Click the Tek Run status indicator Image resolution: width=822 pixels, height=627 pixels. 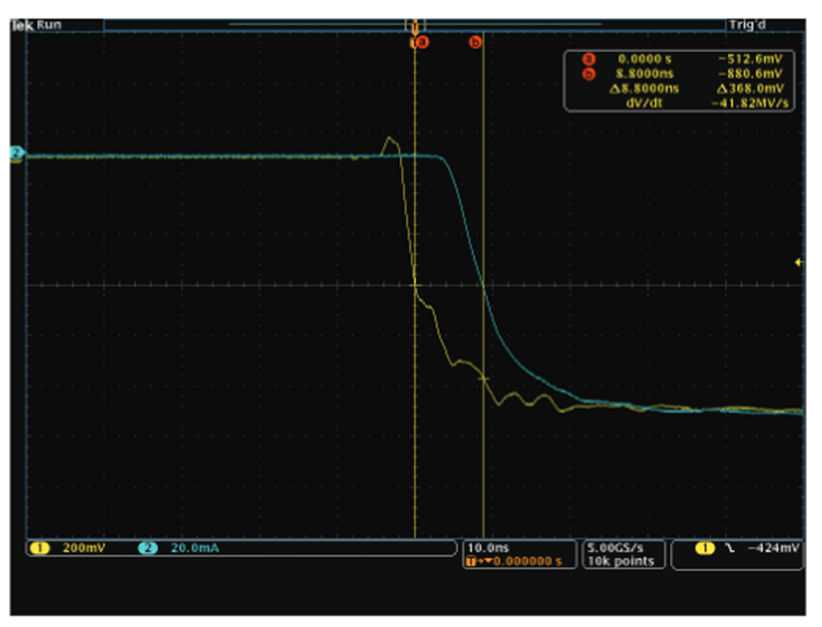pos(36,24)
